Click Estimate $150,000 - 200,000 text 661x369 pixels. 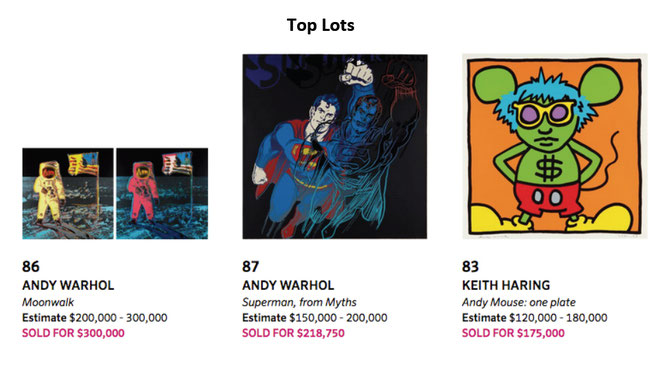point(315,318)
